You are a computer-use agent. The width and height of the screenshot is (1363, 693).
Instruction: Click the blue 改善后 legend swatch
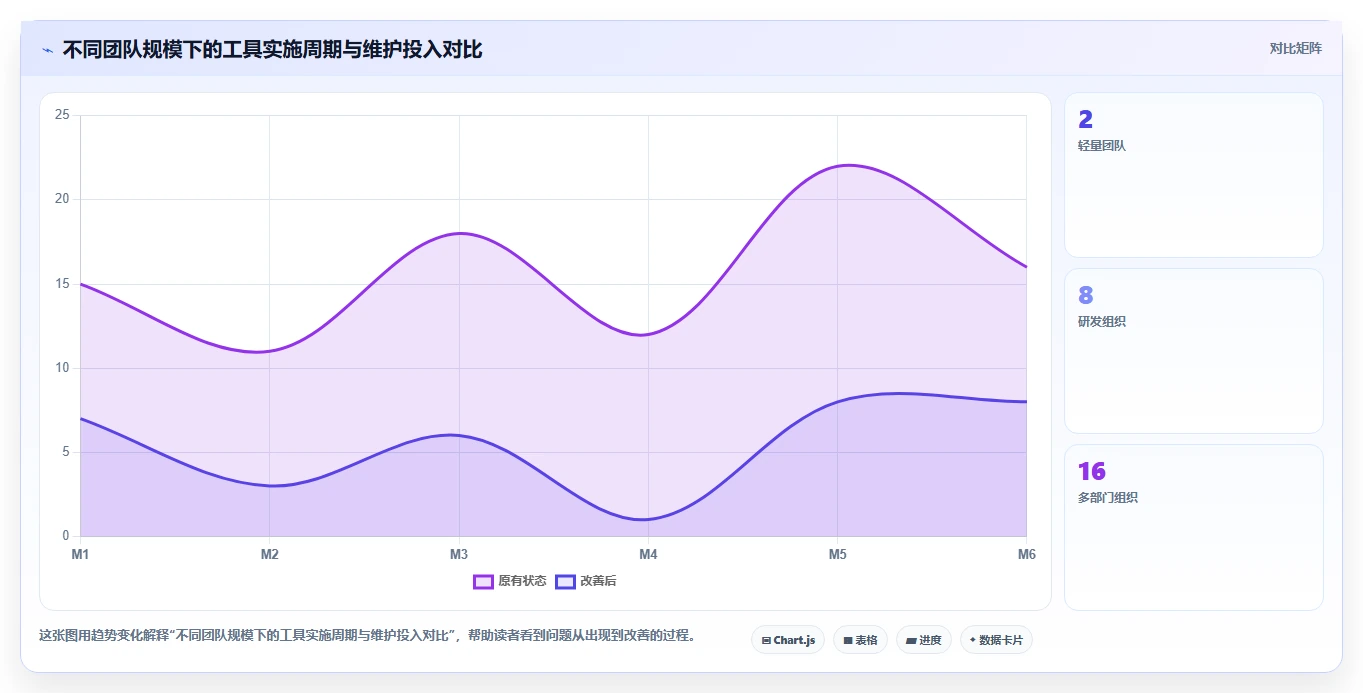565,581
